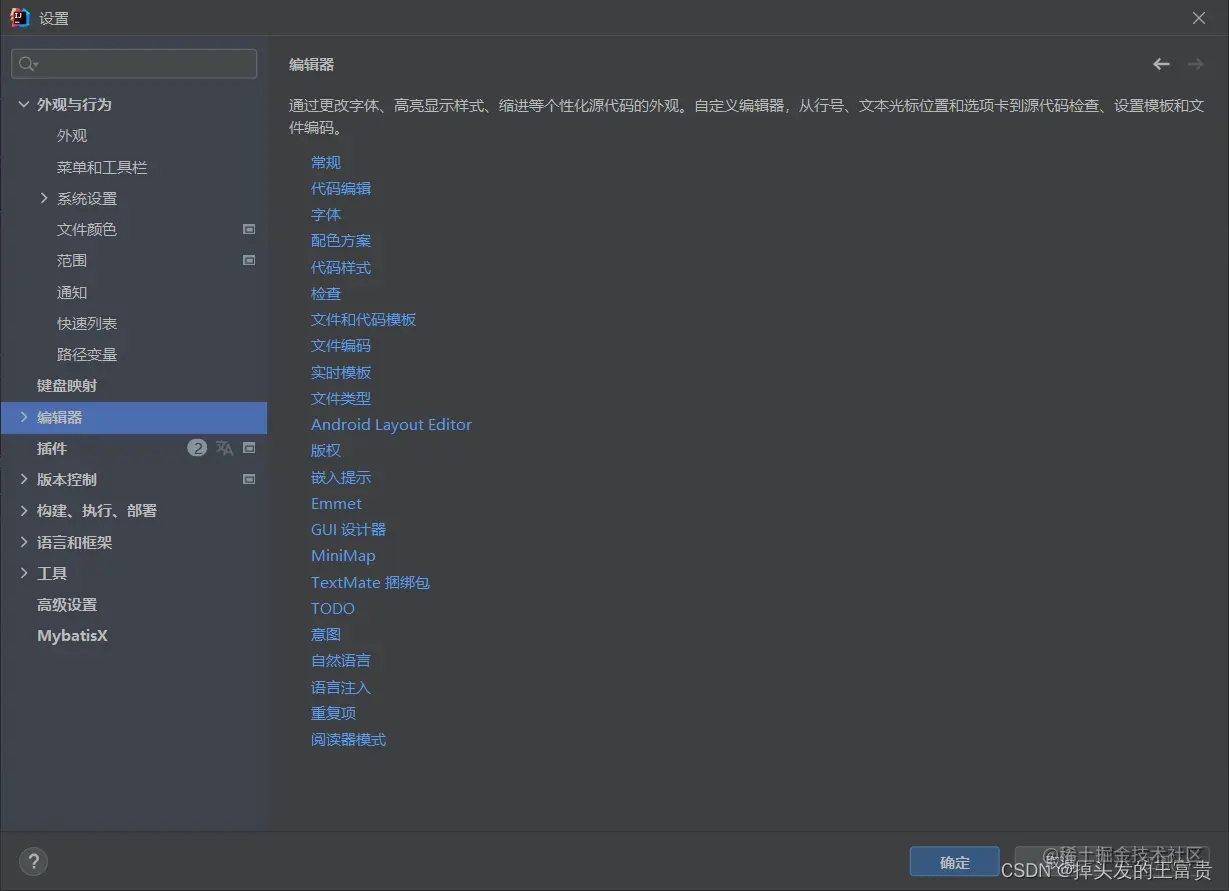
Task: Expand the 系统设置 tree node
Action: click(43, 198)
